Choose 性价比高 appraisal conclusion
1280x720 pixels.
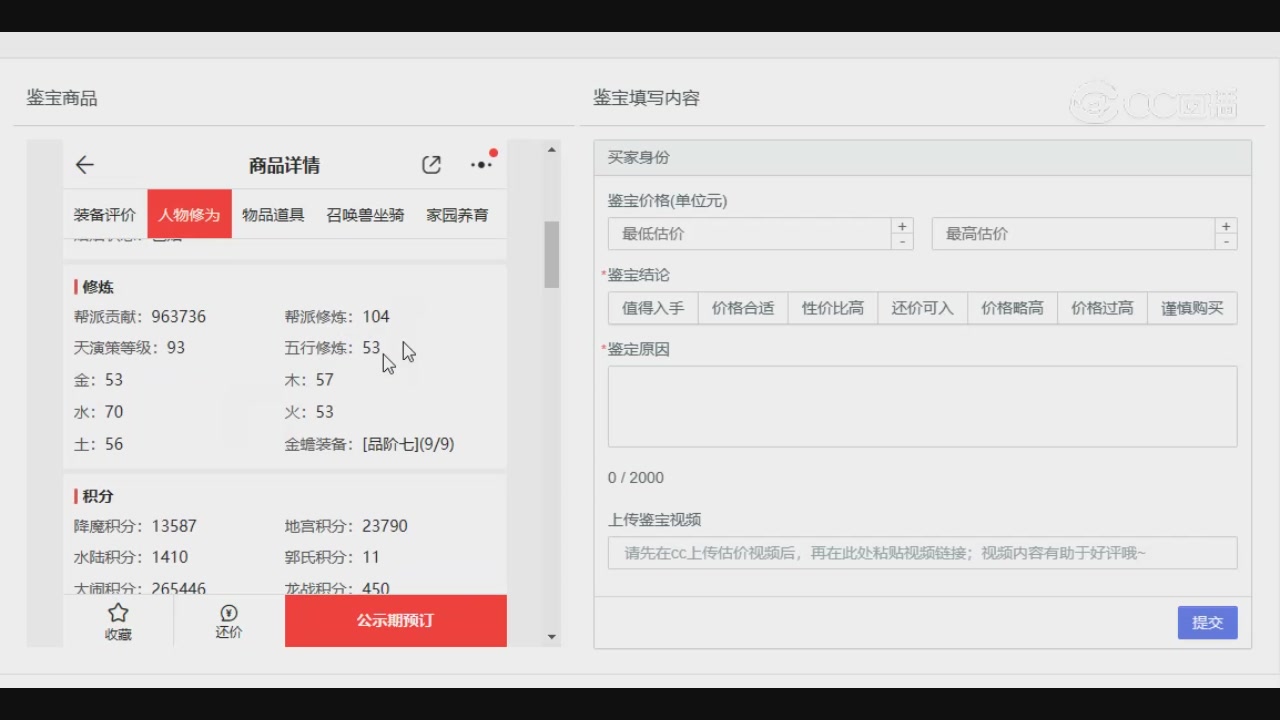point(833,308)
